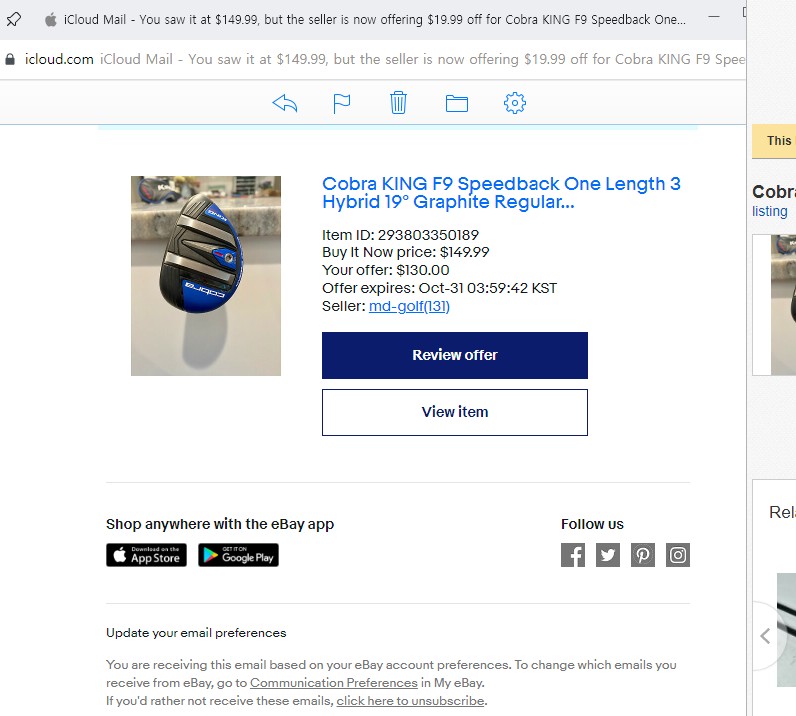This screenshot has width=796, height=716.
Task: Click the App Store download badge
Action: (146, 555)
